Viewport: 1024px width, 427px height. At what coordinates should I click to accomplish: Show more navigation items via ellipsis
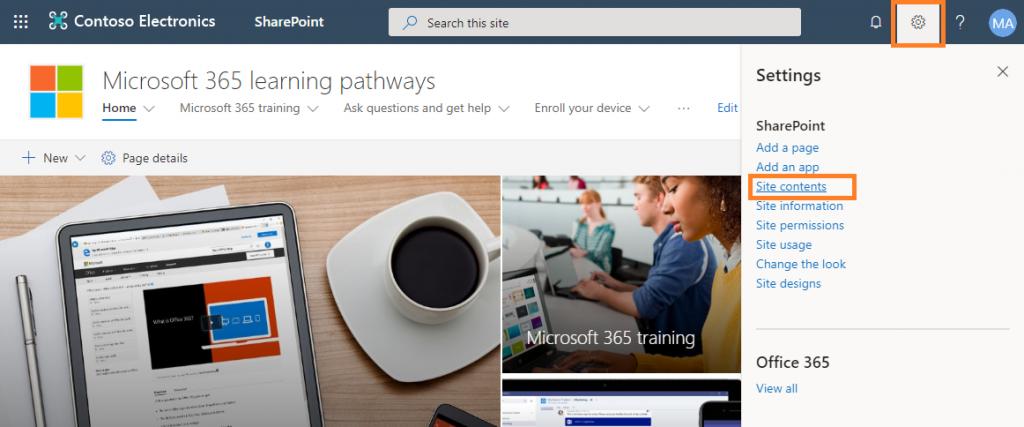[x=683, y=108]
